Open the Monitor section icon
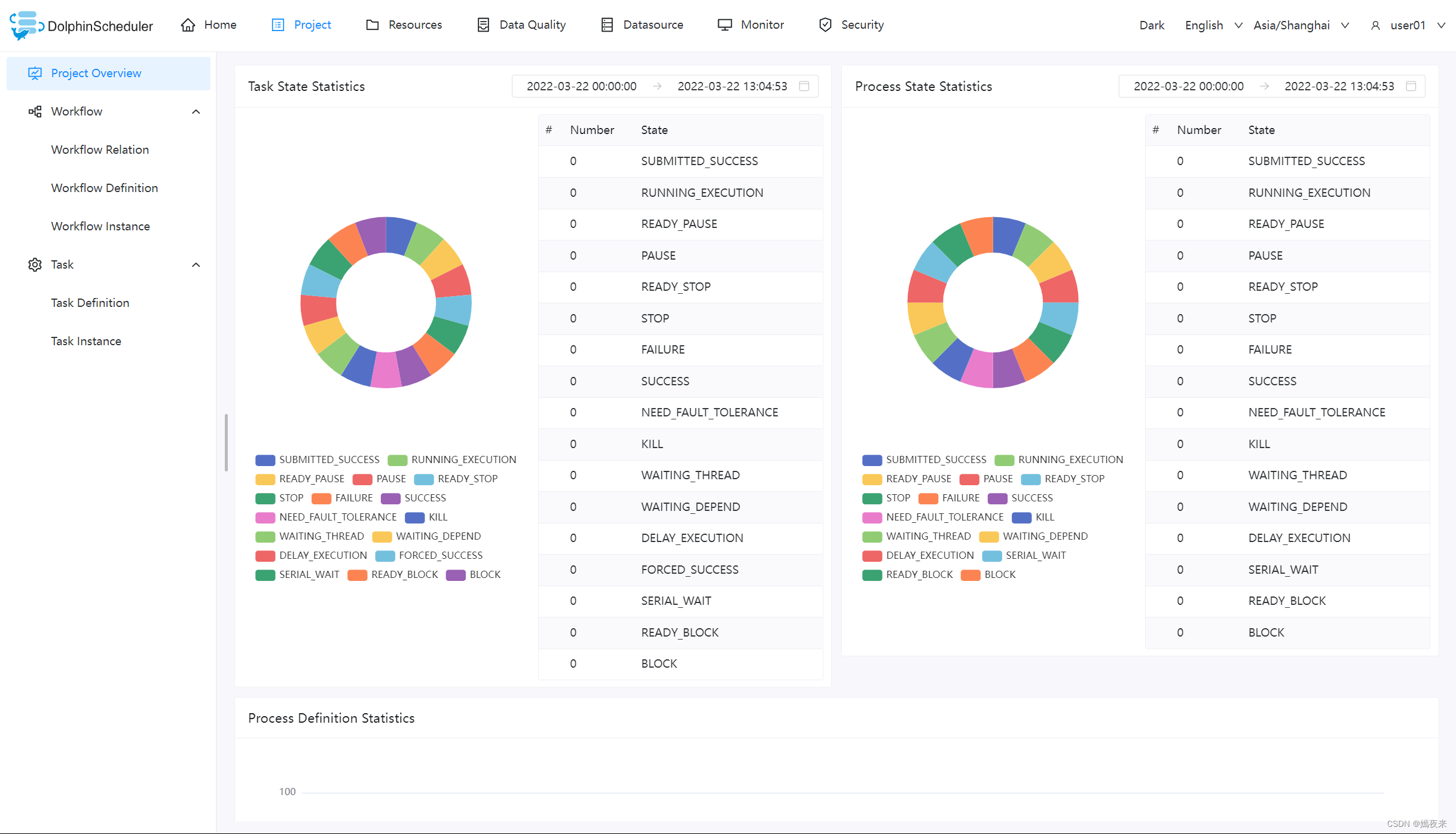The height and width of the screenshot is (834, 1456). pyautogui.click(x=723, y=24)
